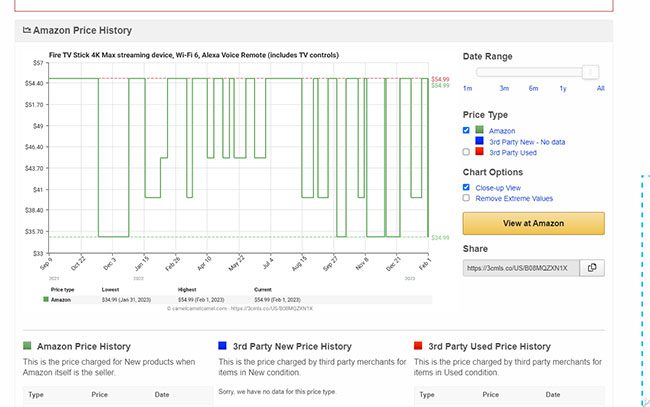Viewport: 650px width, 407px height.
Task: Enable the 3rd Party Used checkbox
Action: click(x=467, y=153)
